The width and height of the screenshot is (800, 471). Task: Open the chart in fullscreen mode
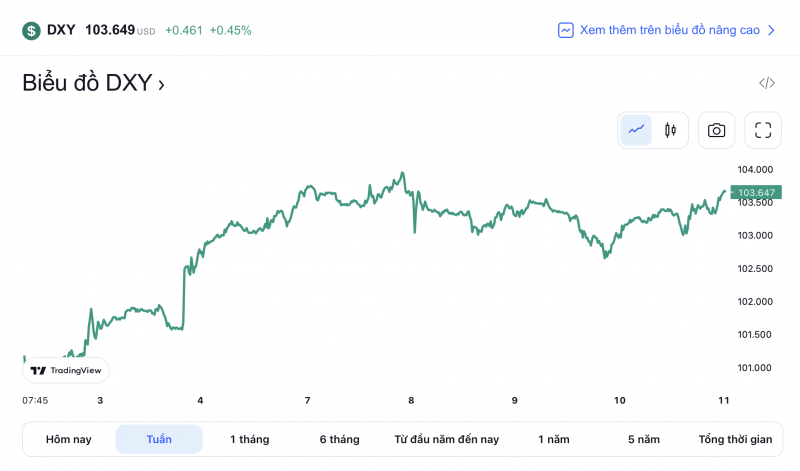coord(763,130)
